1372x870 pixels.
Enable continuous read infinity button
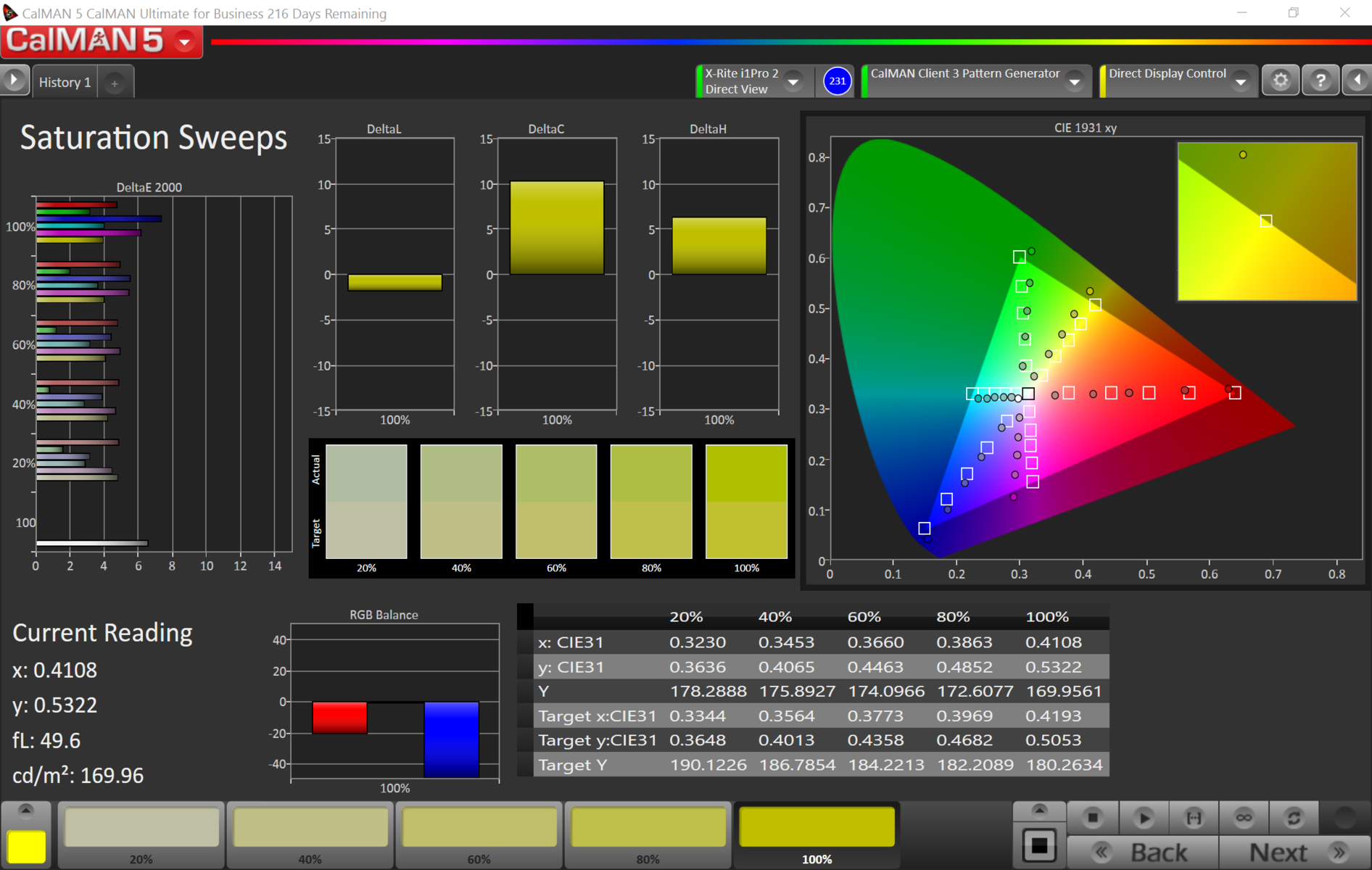[1244, 818]
